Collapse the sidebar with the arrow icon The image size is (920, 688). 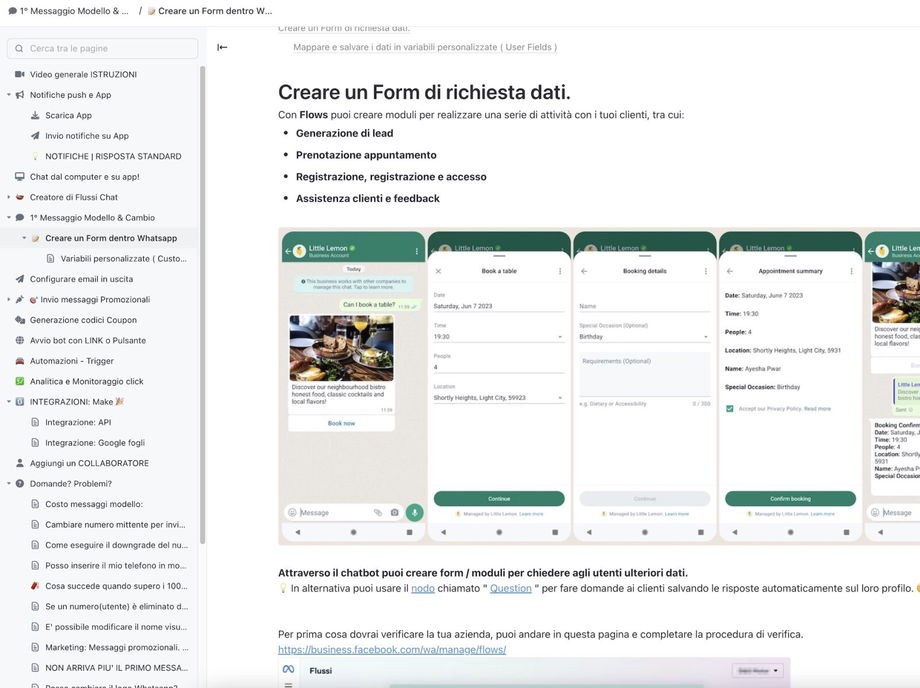click(222, 48)
